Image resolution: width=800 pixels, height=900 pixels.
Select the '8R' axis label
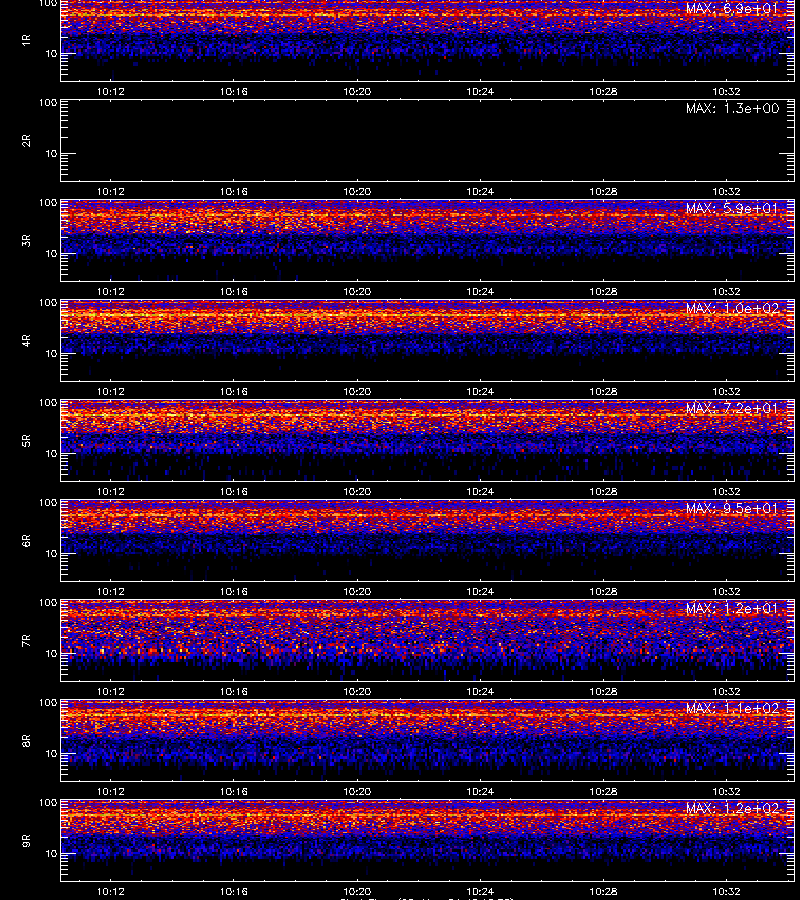pos(26,740)
